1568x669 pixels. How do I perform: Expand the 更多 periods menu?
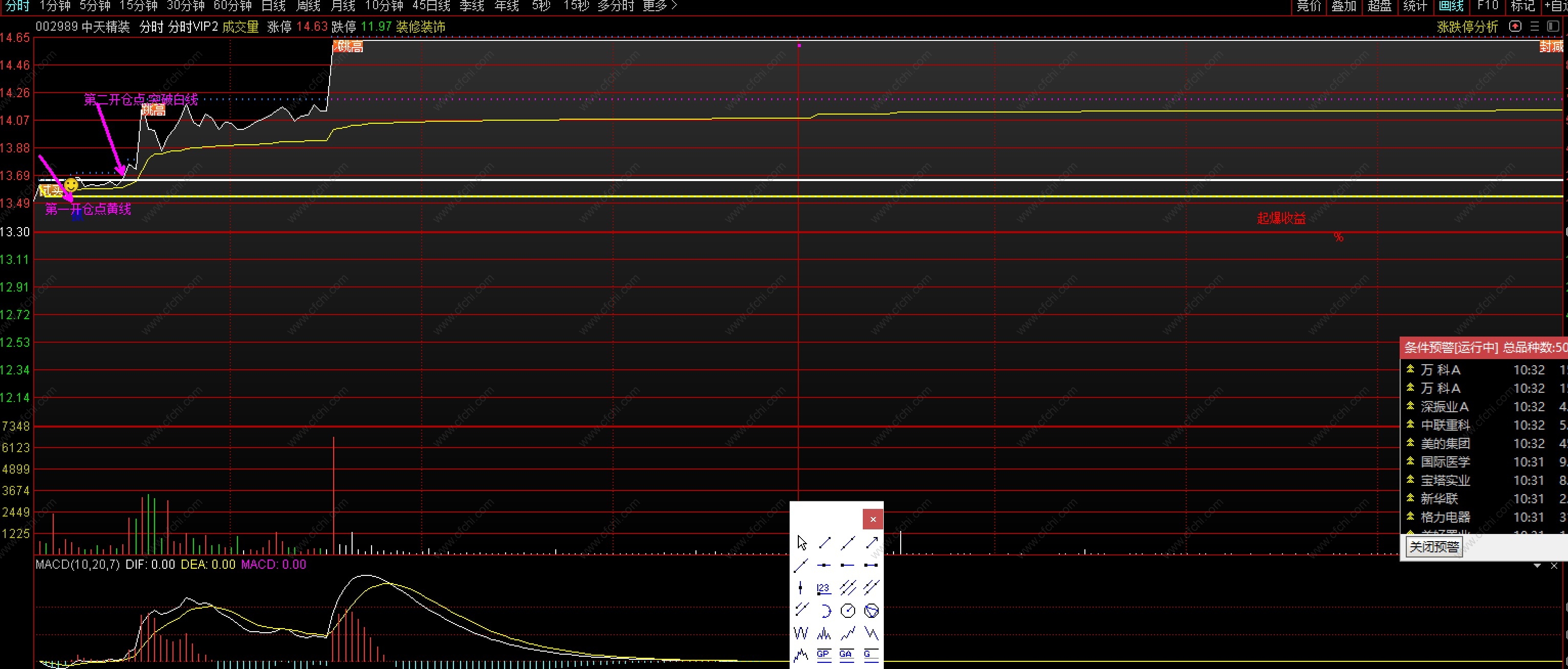point(660,6)
